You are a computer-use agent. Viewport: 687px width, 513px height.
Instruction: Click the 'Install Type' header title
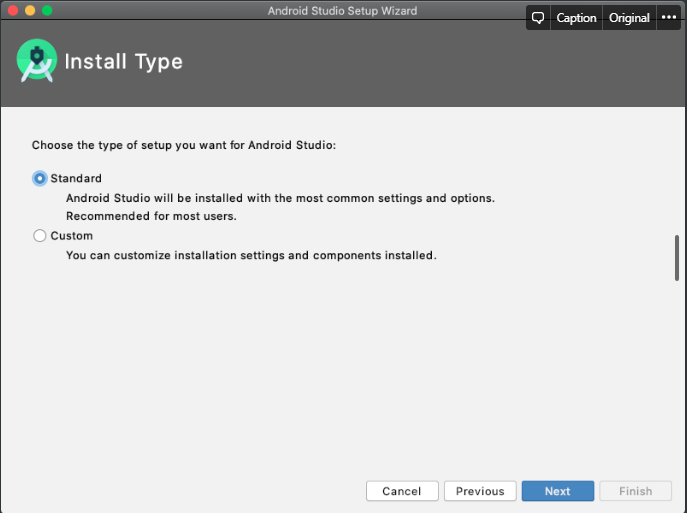point(124,61)
